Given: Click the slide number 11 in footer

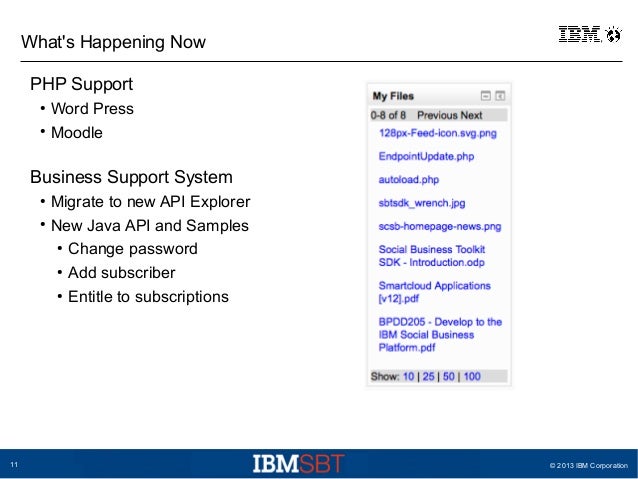Looking at the screenshot, I should (x=14, y=465).
